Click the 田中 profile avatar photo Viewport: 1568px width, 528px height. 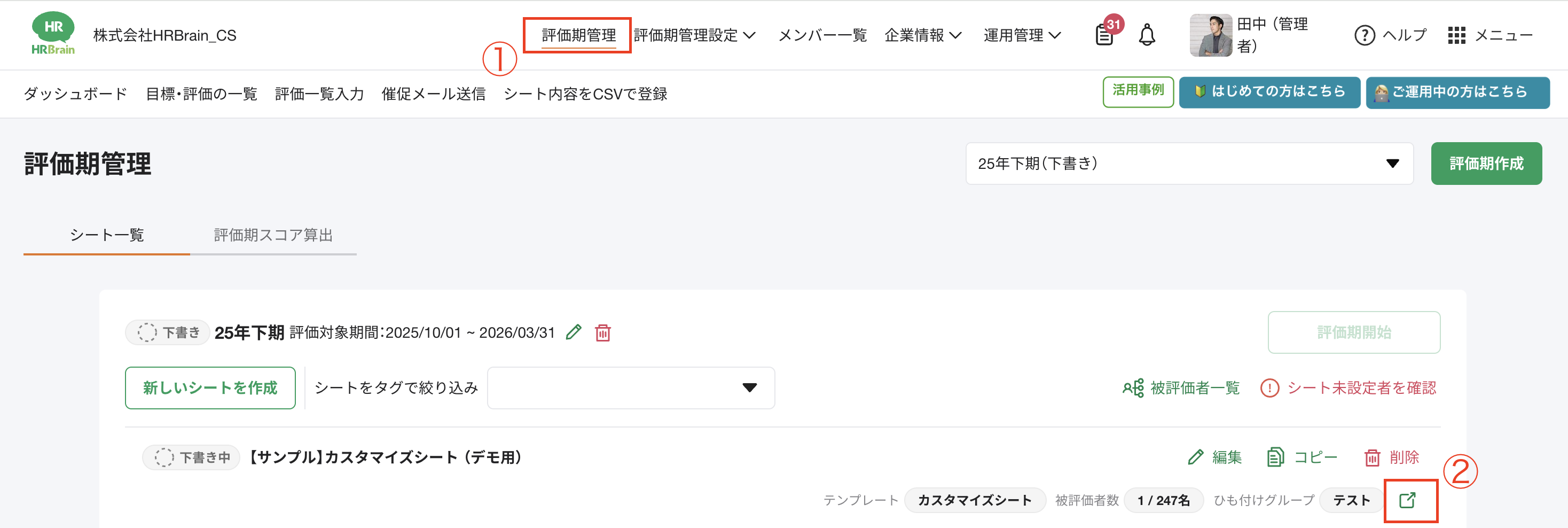click(1210, 35)
